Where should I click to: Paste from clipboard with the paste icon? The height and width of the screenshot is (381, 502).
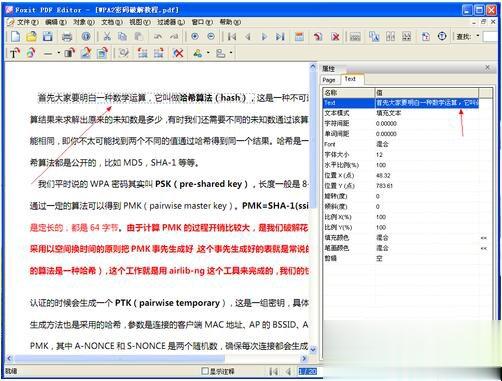[x=139, y=36]
